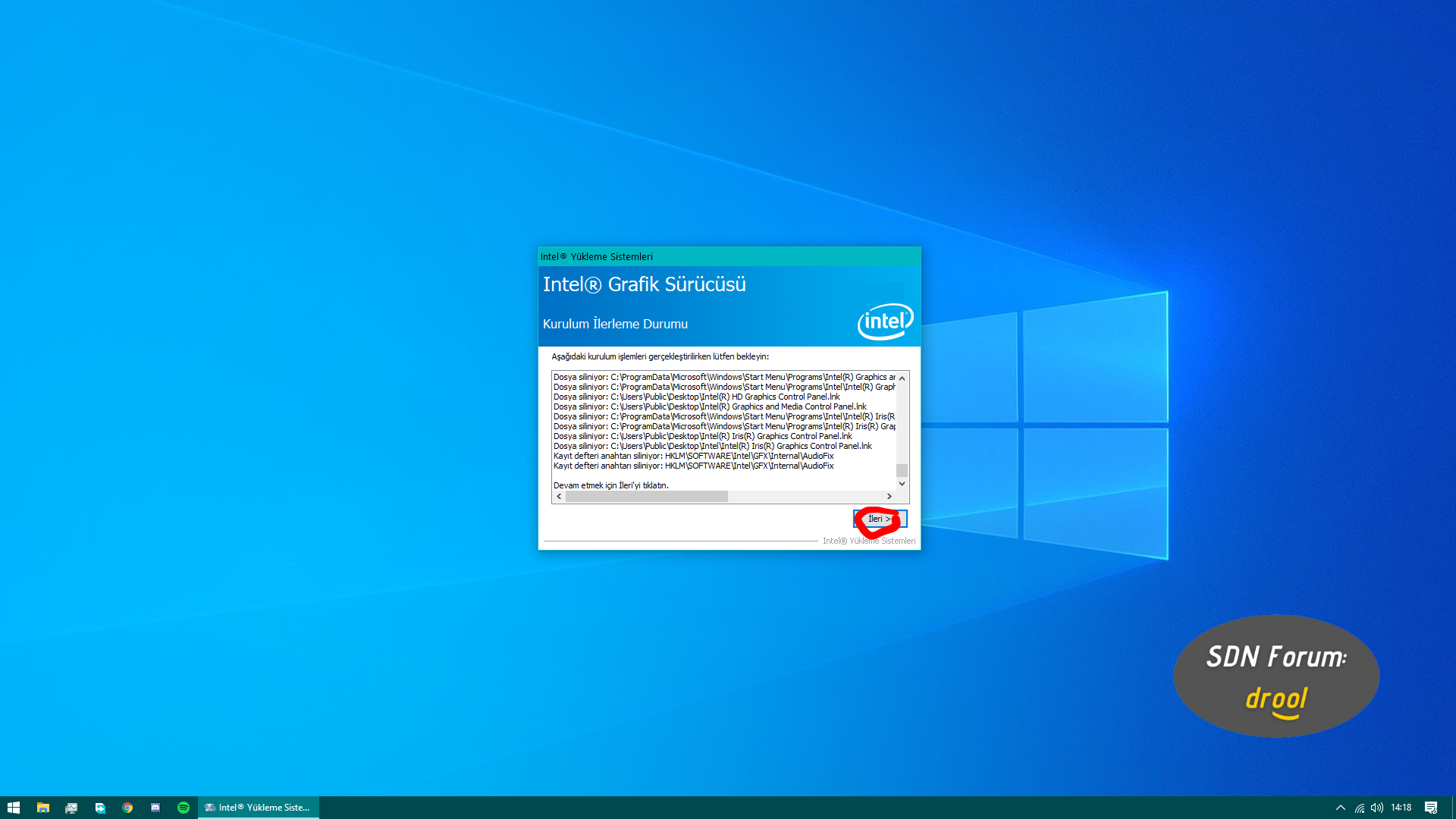
Task: Click the İleri next button
Action: pos(880,519)
